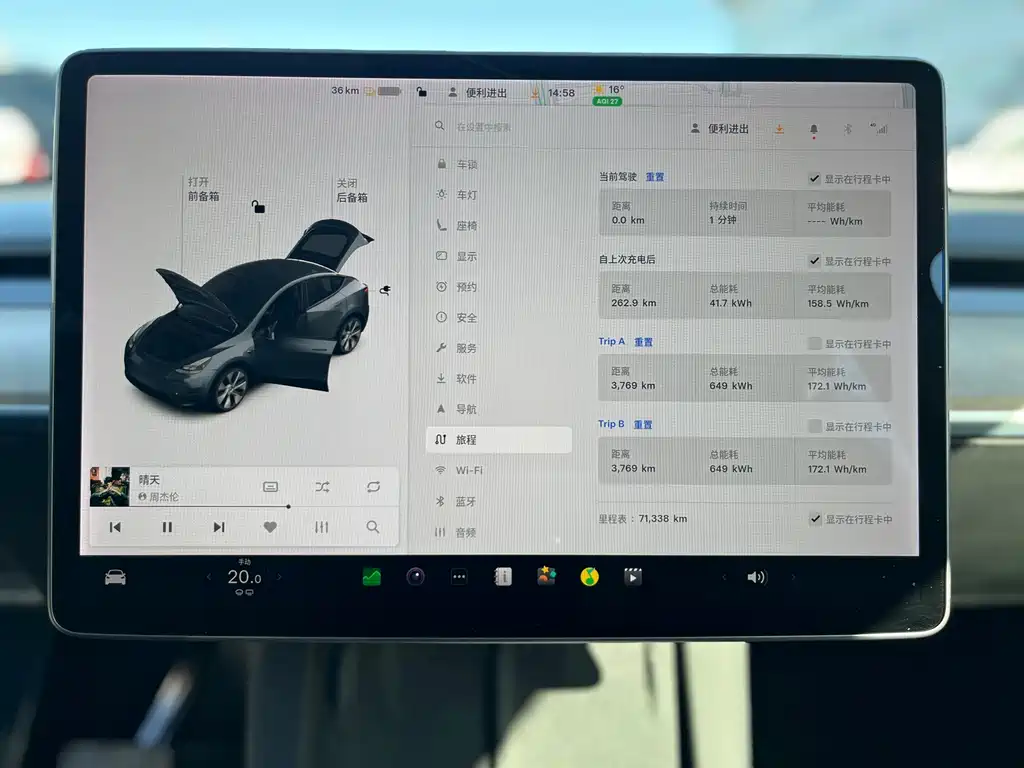Uncheck 当前驾驶 显示在行程卡中 checkbox
The height and width of the screenshot is (768, 1024).
pyautogui.click(x=815, y=179)
